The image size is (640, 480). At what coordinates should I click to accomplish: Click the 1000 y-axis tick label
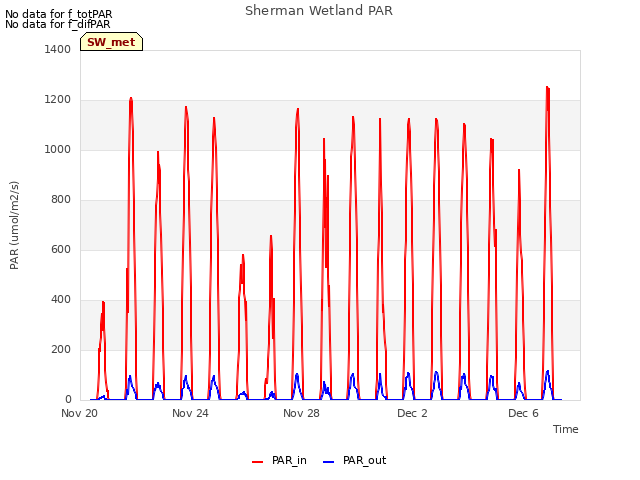coord(58,149)
